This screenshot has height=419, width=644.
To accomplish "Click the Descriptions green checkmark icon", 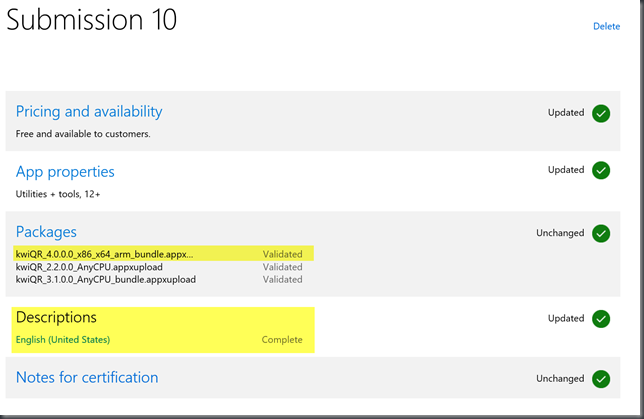I will [601, 319].
